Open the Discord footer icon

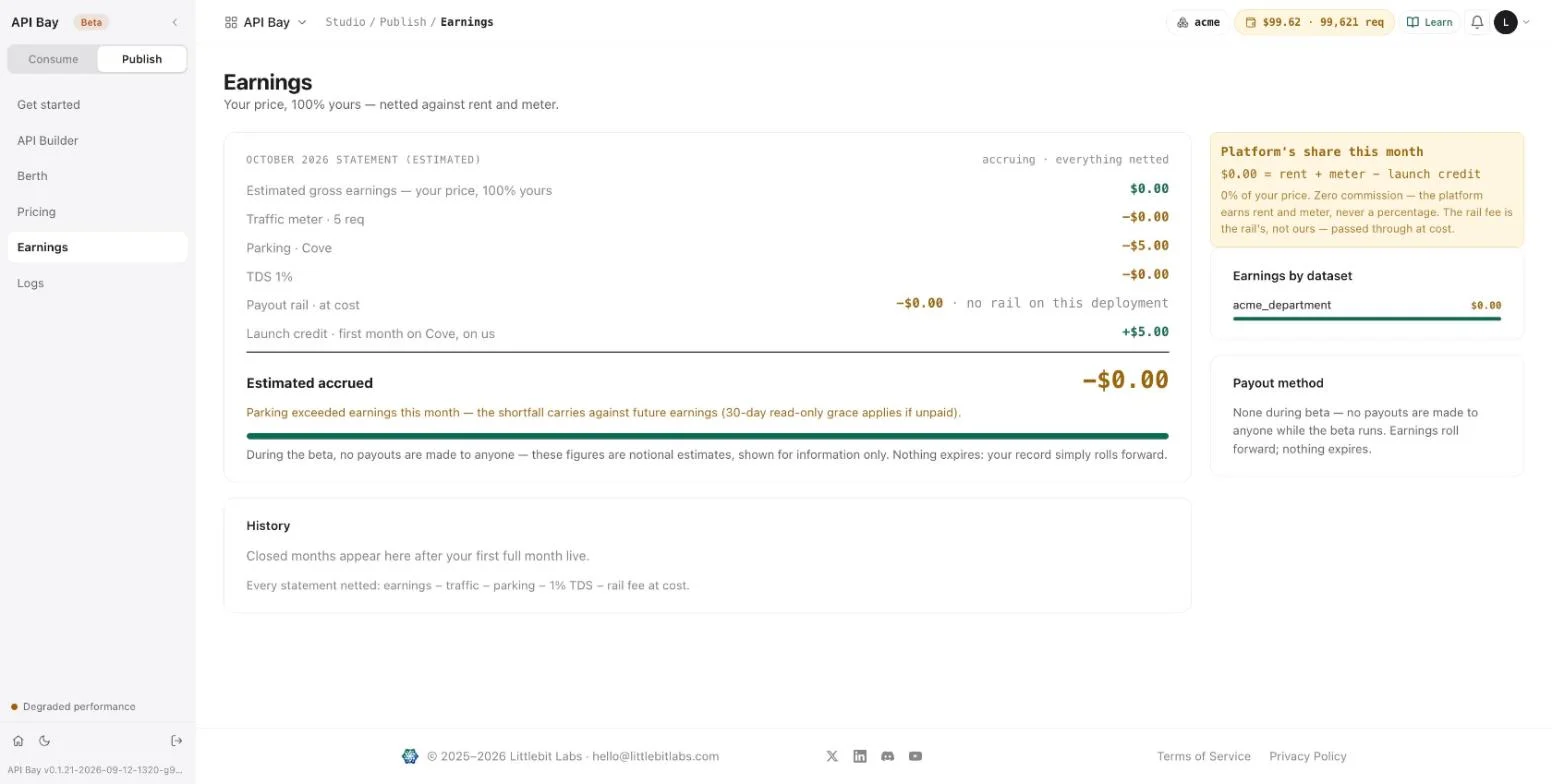click(x=887, y=756)
